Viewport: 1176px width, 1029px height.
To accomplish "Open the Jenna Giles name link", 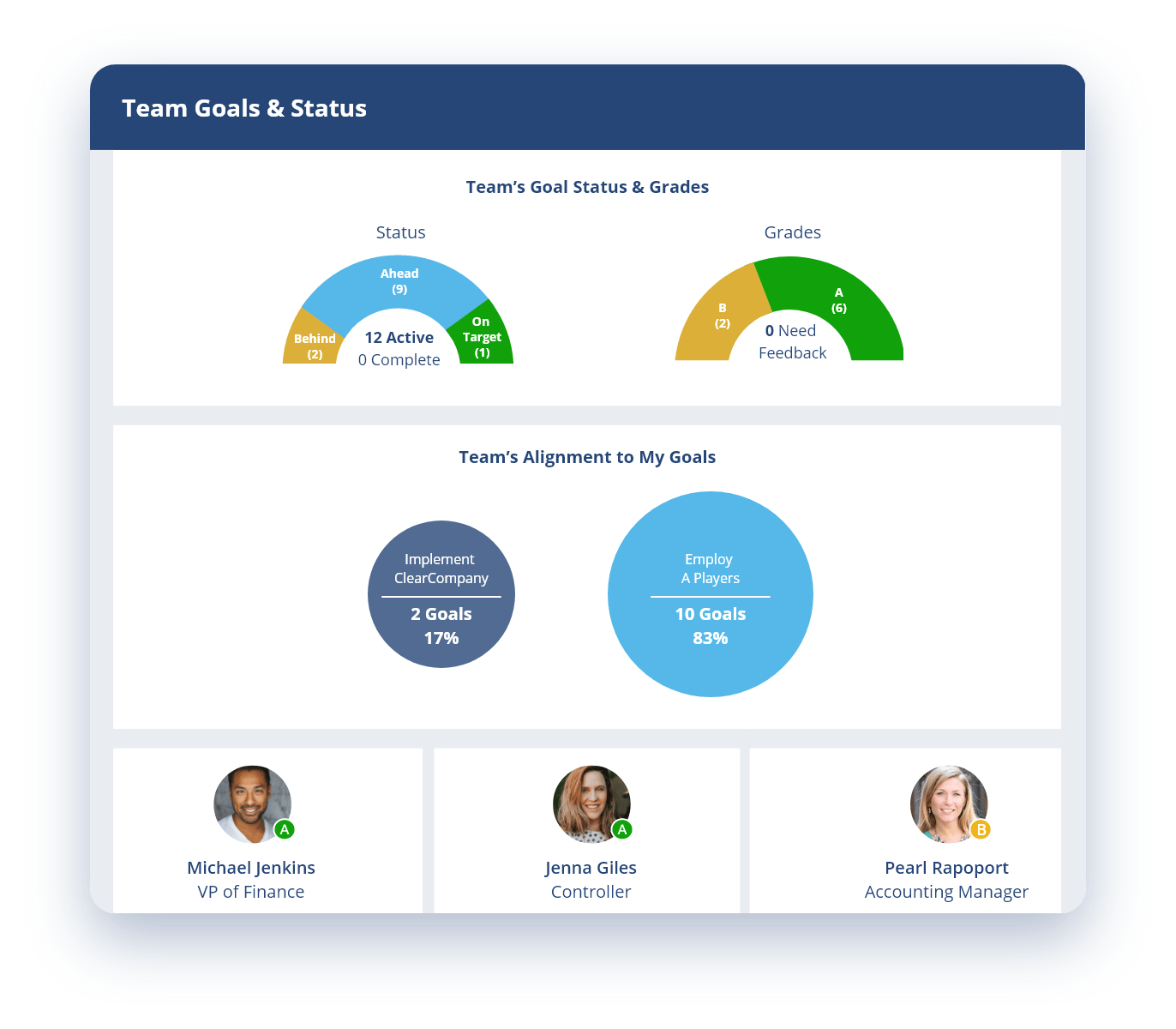I will [591, 868].
